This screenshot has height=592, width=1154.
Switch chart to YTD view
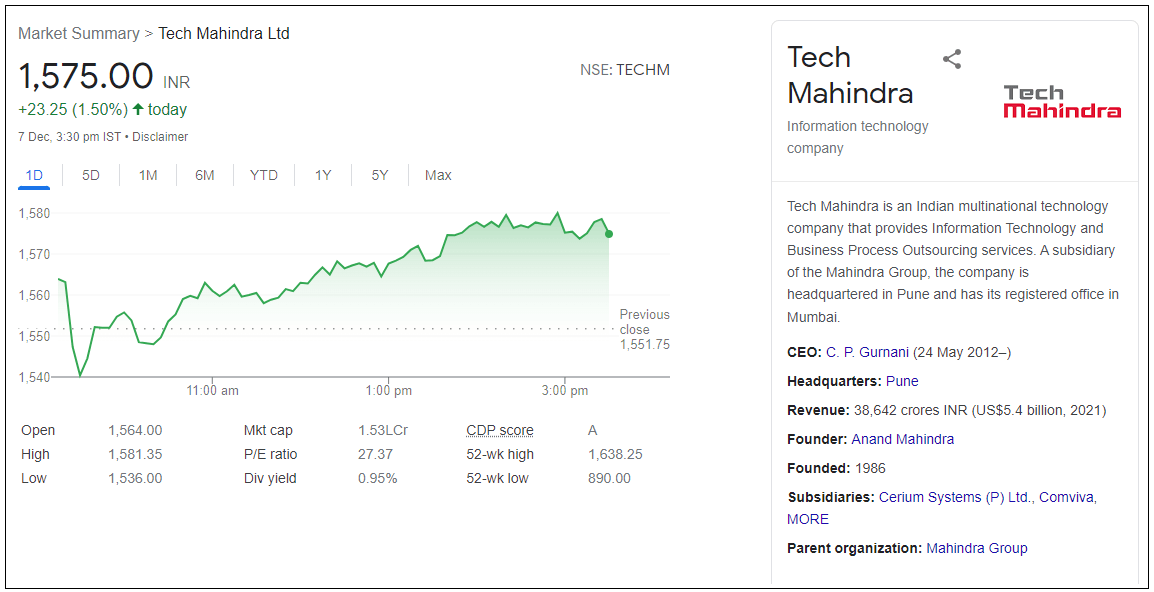click(x=264, y=175)
